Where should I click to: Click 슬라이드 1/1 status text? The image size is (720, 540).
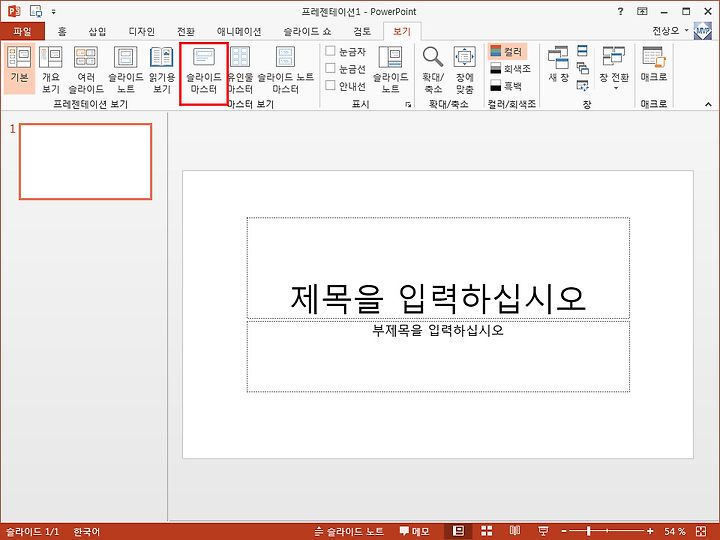coord(32,531)
